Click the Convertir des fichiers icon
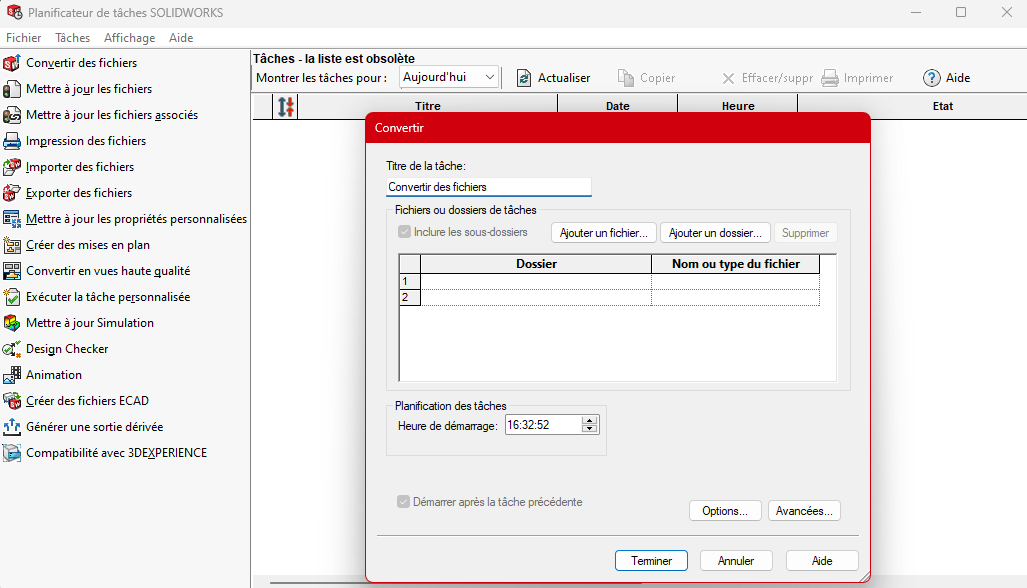The height and width of the screenshot is (588, 1027). point(12,63)
